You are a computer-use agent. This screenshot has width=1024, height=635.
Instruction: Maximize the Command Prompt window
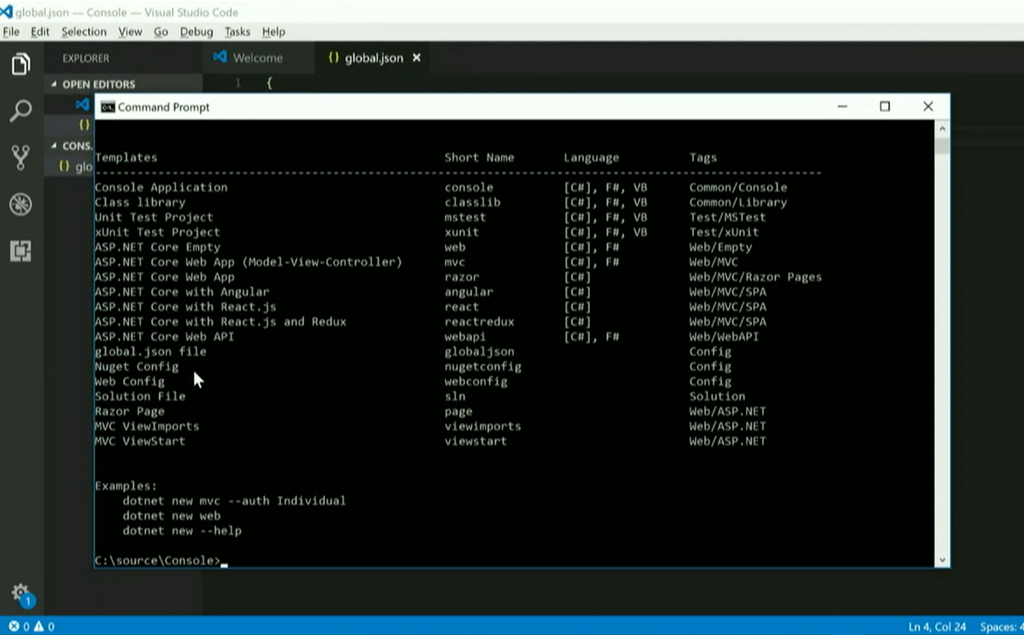pyautogui.click(x=884, y=107)
